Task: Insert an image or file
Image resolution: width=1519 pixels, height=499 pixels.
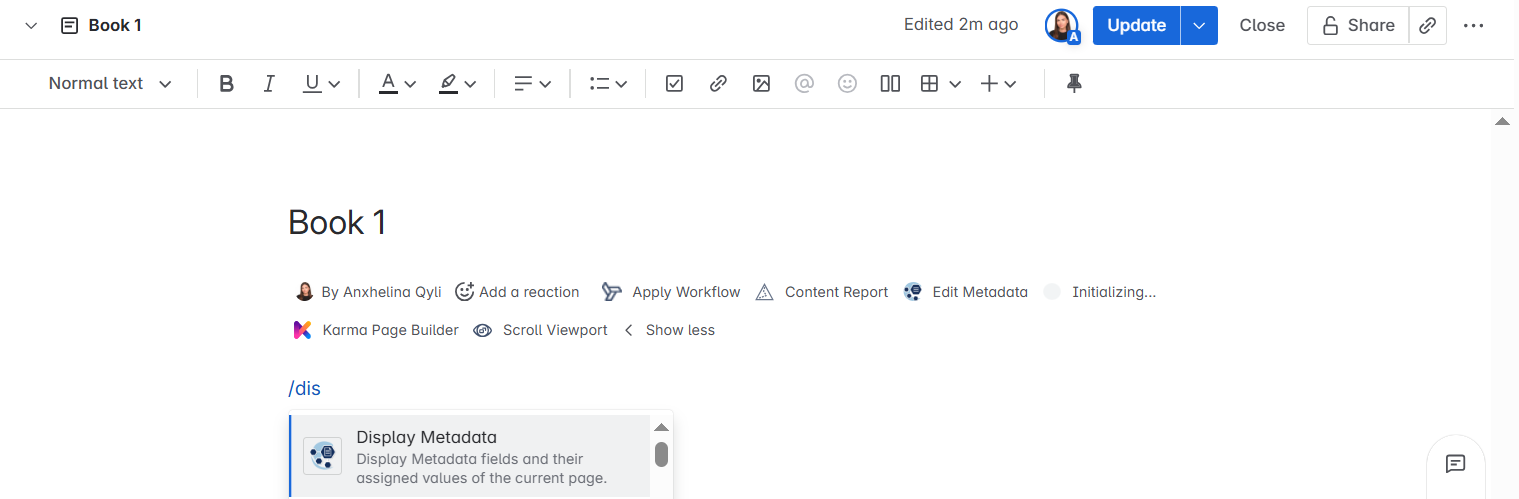Action: pyautogui.click(x=761, y=84)
